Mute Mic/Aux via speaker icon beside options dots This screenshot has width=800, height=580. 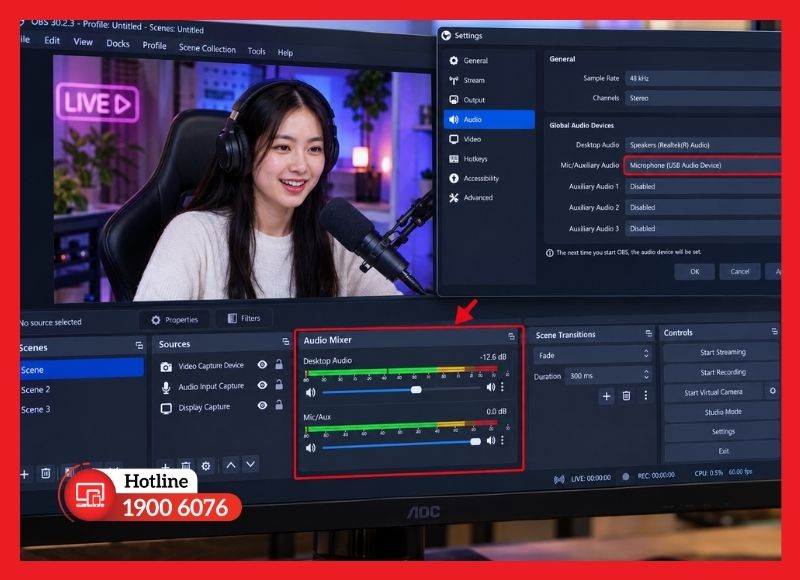click(491, 440)
